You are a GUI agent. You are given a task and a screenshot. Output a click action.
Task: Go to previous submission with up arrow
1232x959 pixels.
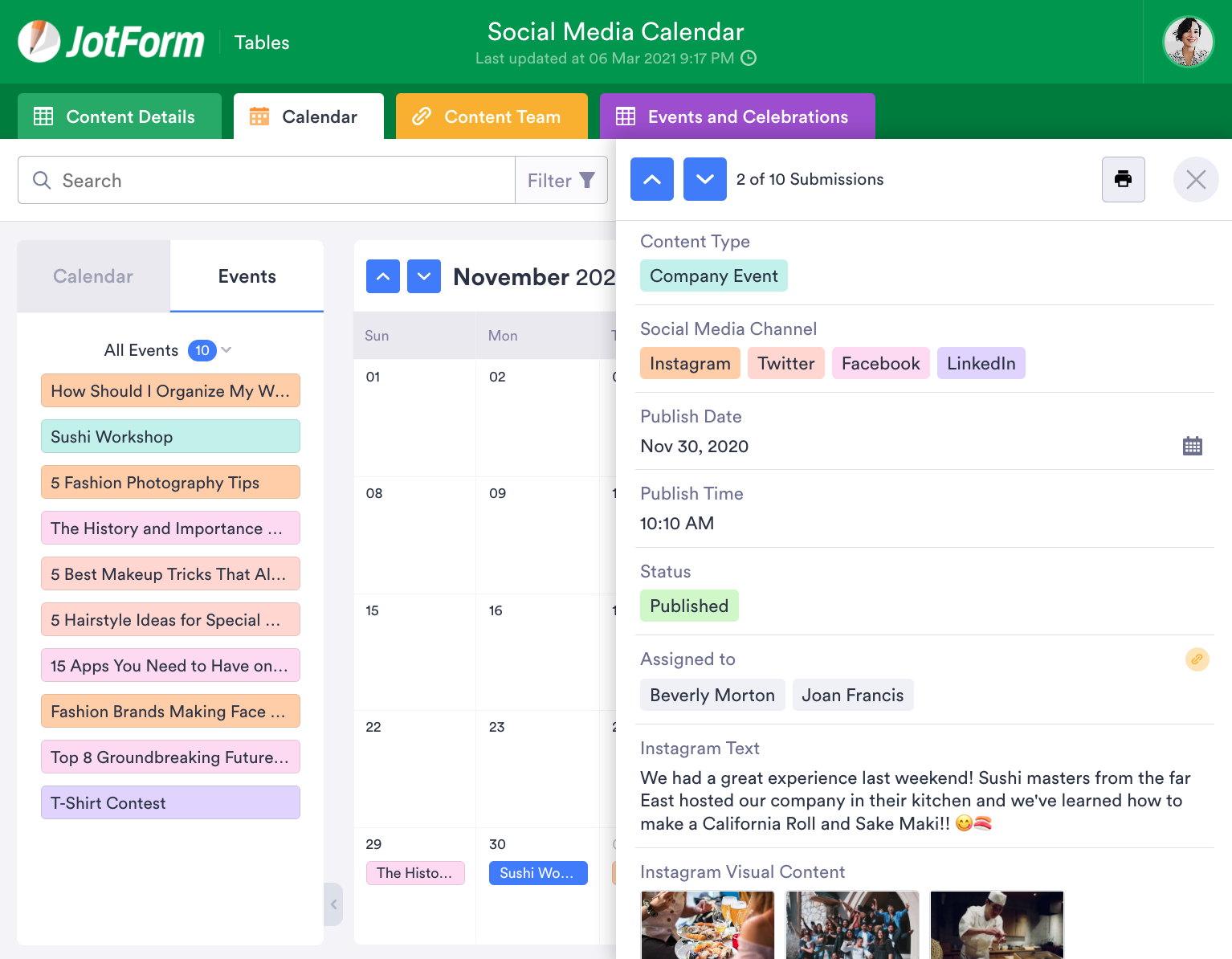click(x=651, y=179)
